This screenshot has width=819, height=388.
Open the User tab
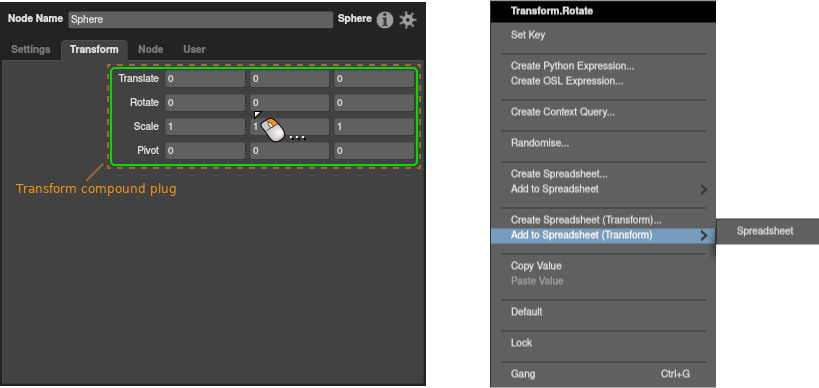click(x=194, y=49)
